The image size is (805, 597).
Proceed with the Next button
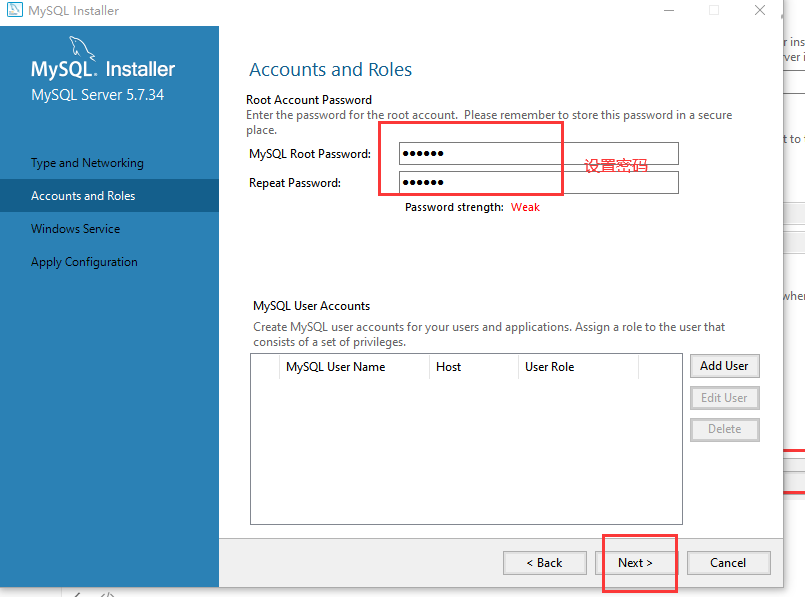click(x=636, y=563)
